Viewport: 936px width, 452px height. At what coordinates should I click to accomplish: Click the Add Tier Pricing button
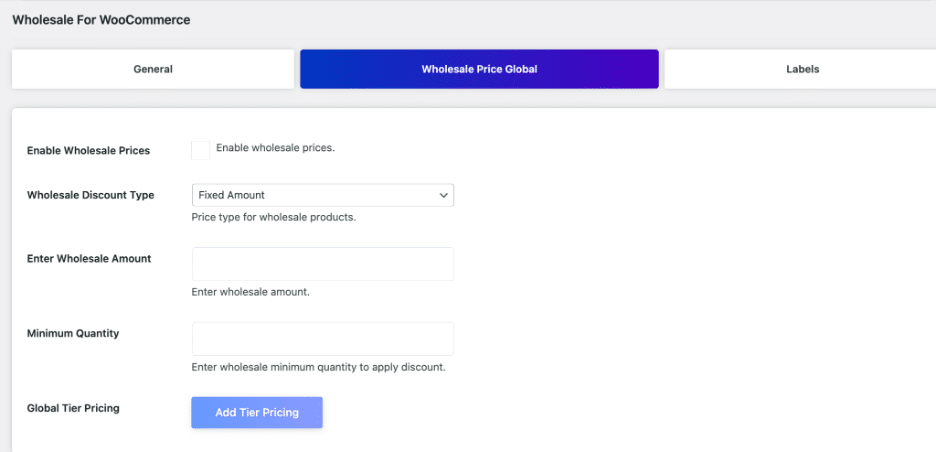tap(257, 413)
